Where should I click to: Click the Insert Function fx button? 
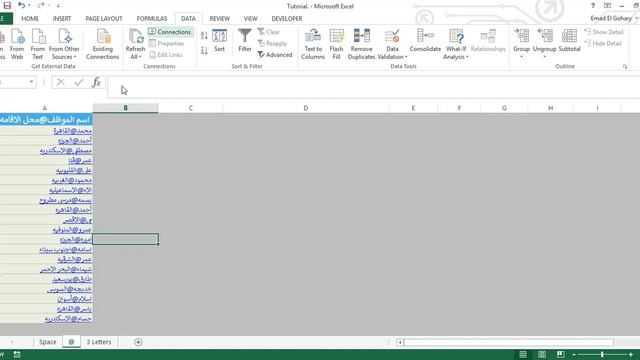pos(96,82)
